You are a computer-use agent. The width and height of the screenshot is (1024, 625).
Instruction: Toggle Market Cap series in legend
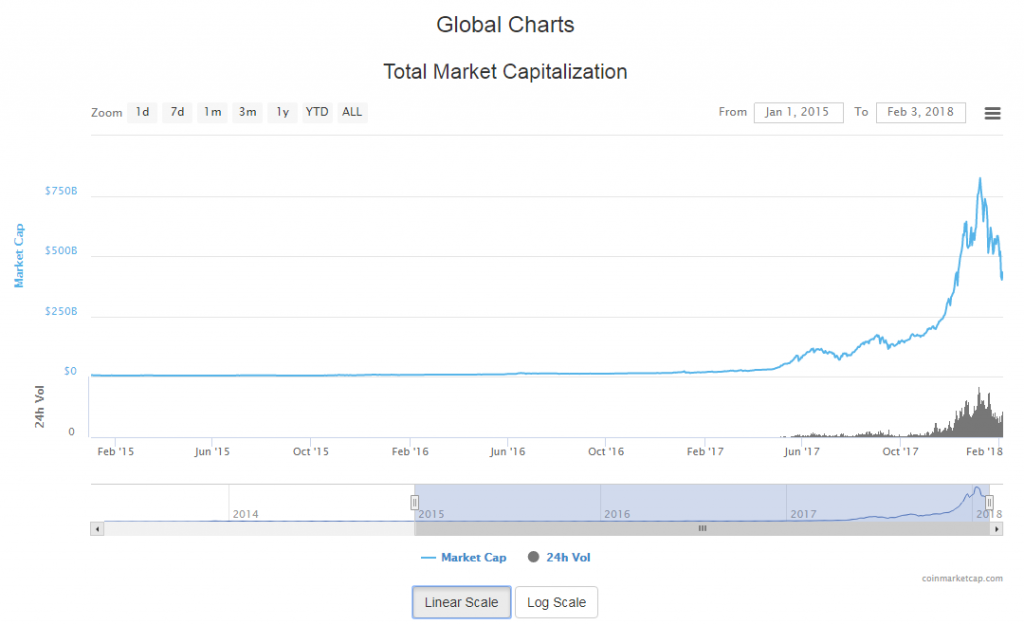point(464,557)
